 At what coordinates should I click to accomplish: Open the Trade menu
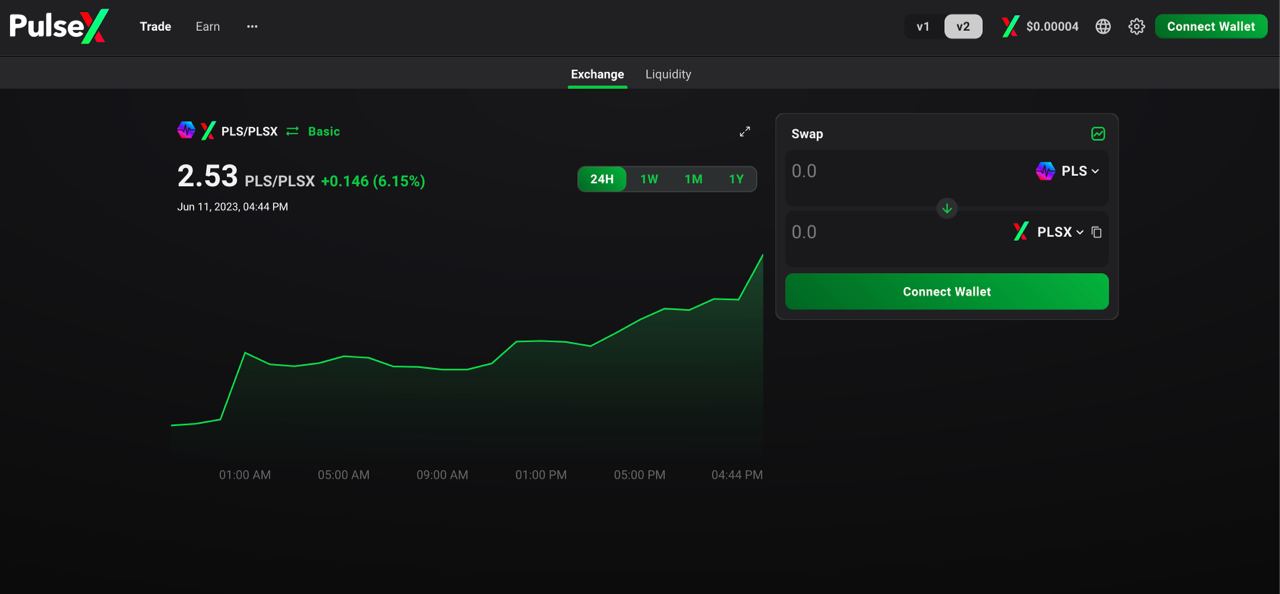[155, 26]
